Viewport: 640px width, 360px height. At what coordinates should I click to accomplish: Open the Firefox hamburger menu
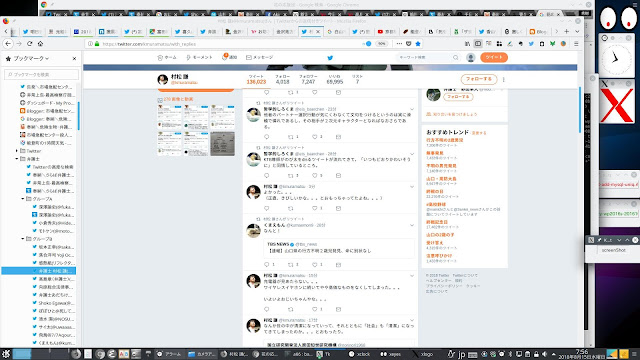(576, 44)
